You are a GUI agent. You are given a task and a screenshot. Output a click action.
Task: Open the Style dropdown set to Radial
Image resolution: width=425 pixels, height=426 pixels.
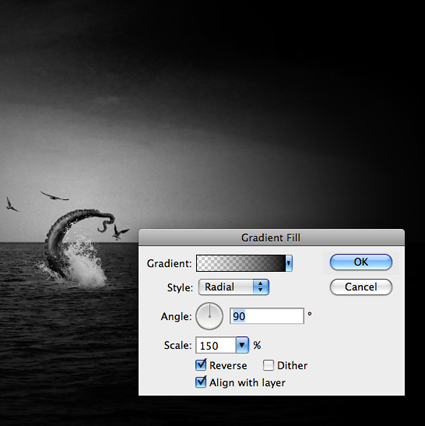click(x=234, y=287)
